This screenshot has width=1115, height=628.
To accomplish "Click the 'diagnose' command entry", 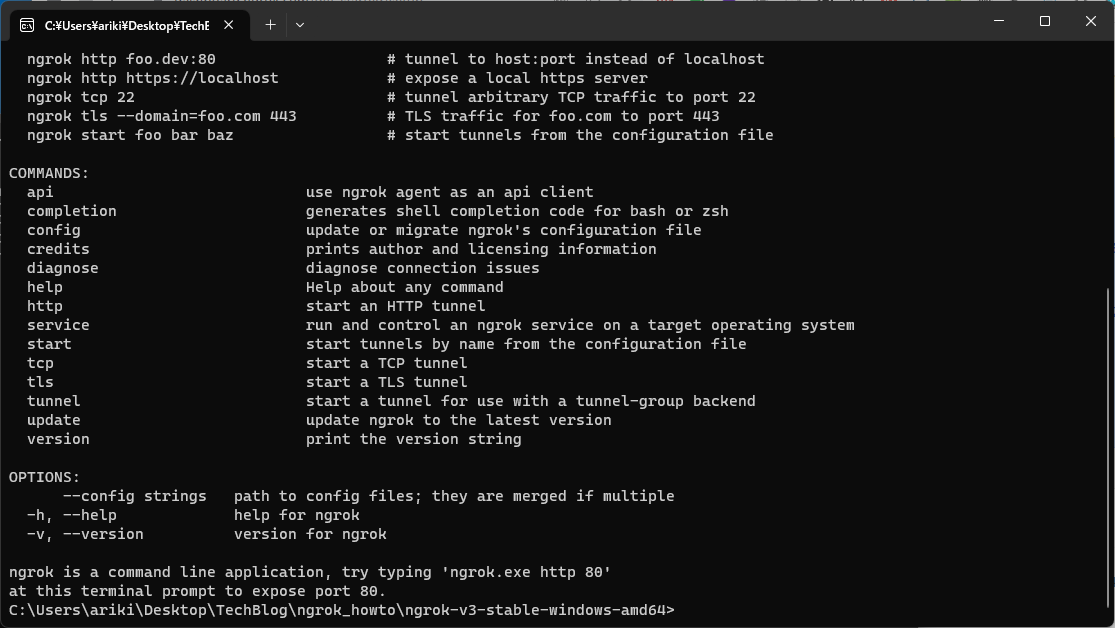I will tap(62, 267).
